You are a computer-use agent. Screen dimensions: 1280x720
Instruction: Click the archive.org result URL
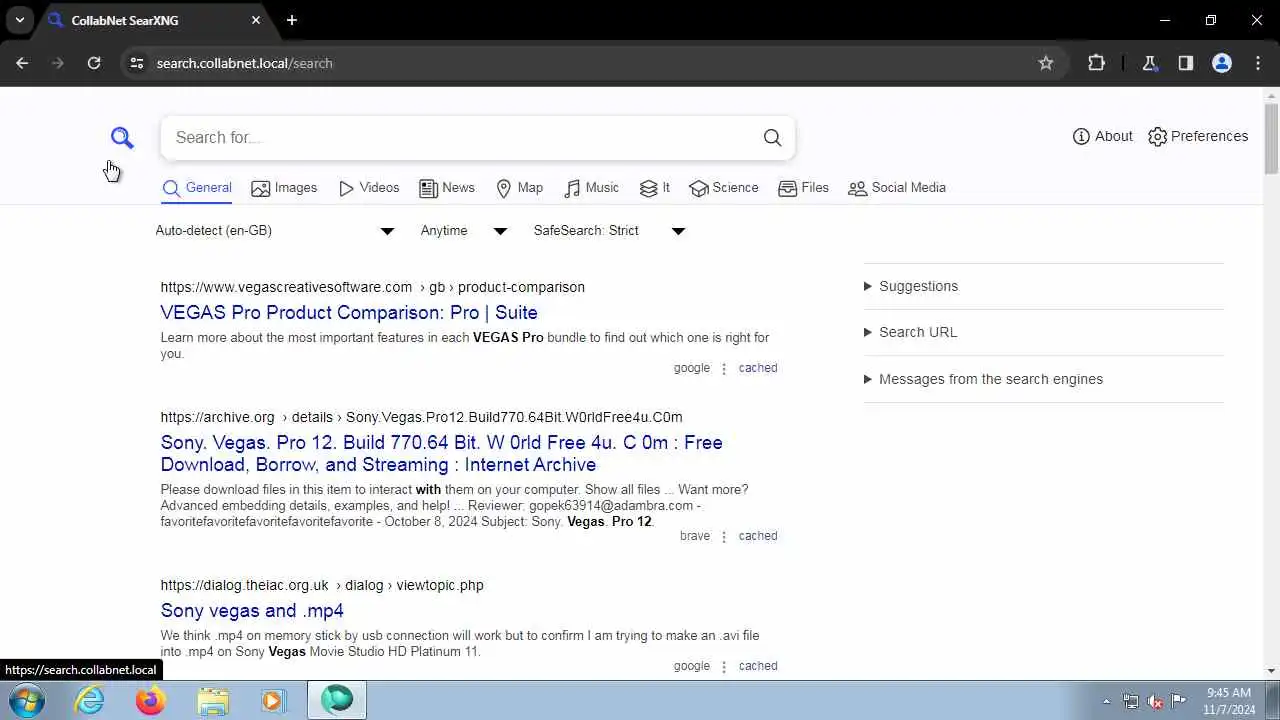421,417
